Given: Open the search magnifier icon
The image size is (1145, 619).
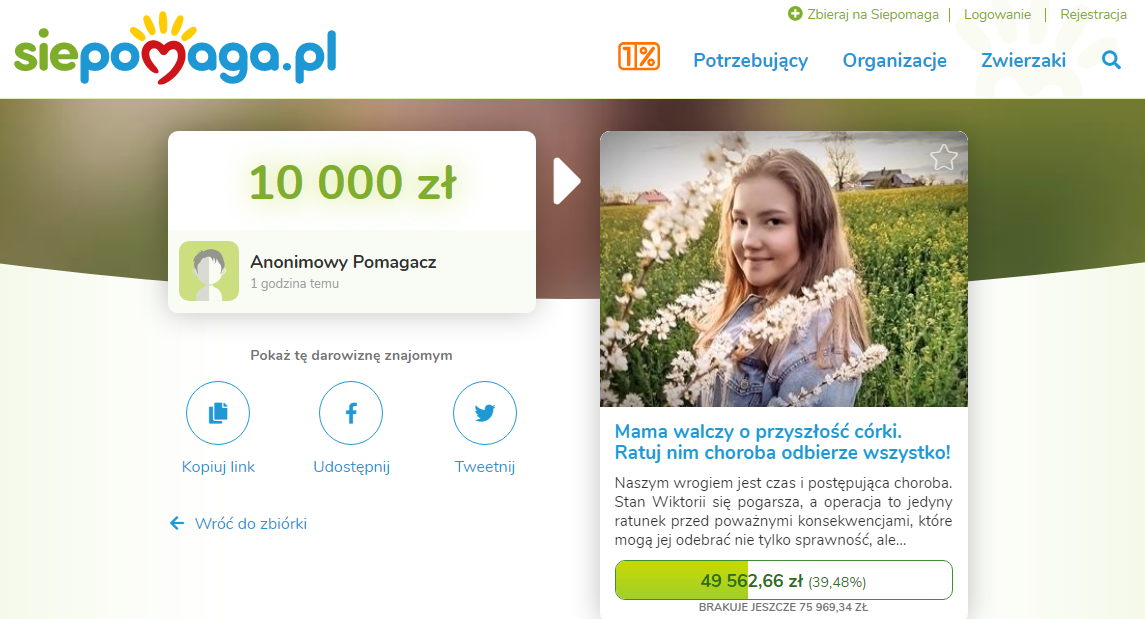Looking at the screenshot, I should [x=1111, y=60].
